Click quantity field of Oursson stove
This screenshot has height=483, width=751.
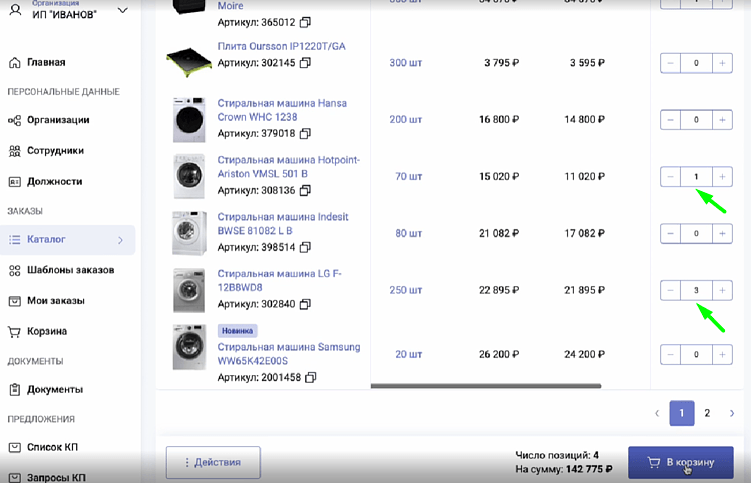coord(696,63)
